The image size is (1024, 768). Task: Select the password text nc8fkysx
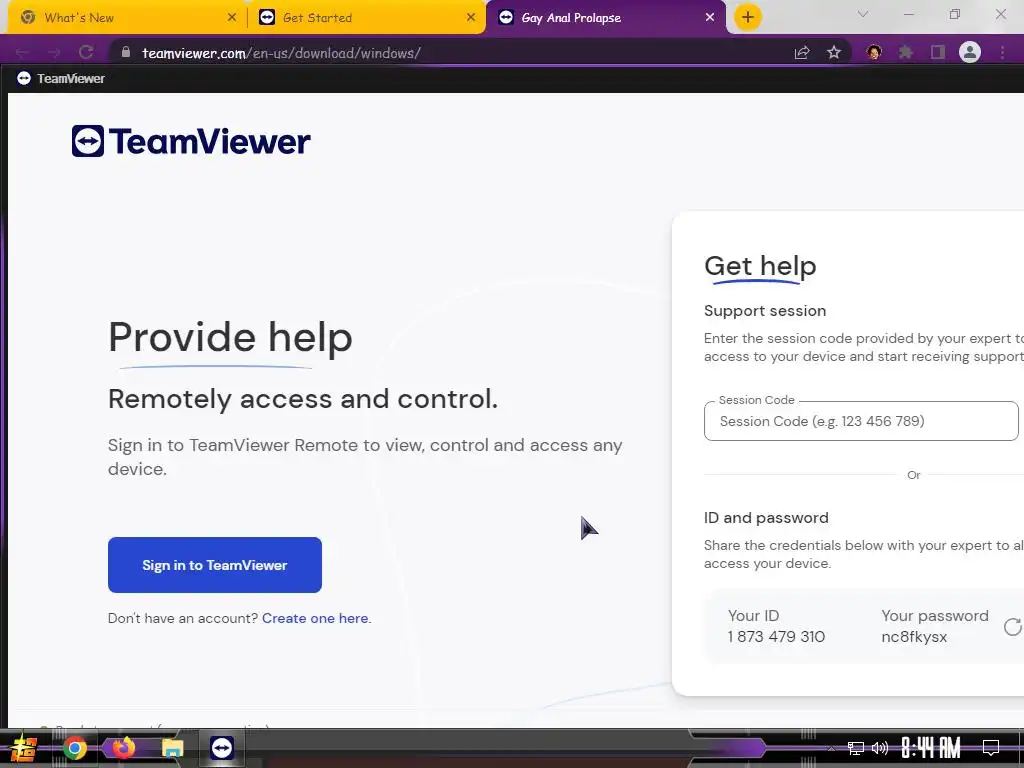tap(914, 637)
